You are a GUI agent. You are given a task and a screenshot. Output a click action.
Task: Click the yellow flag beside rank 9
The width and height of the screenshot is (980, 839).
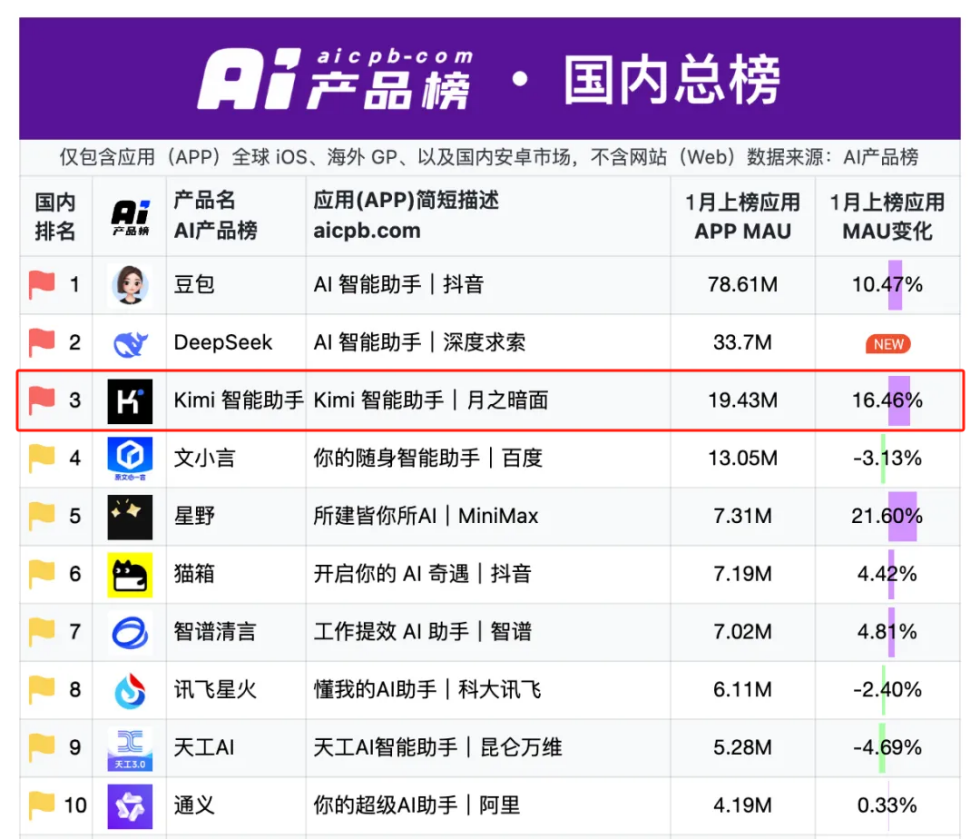pyautogui.click(x=42, y=747)
